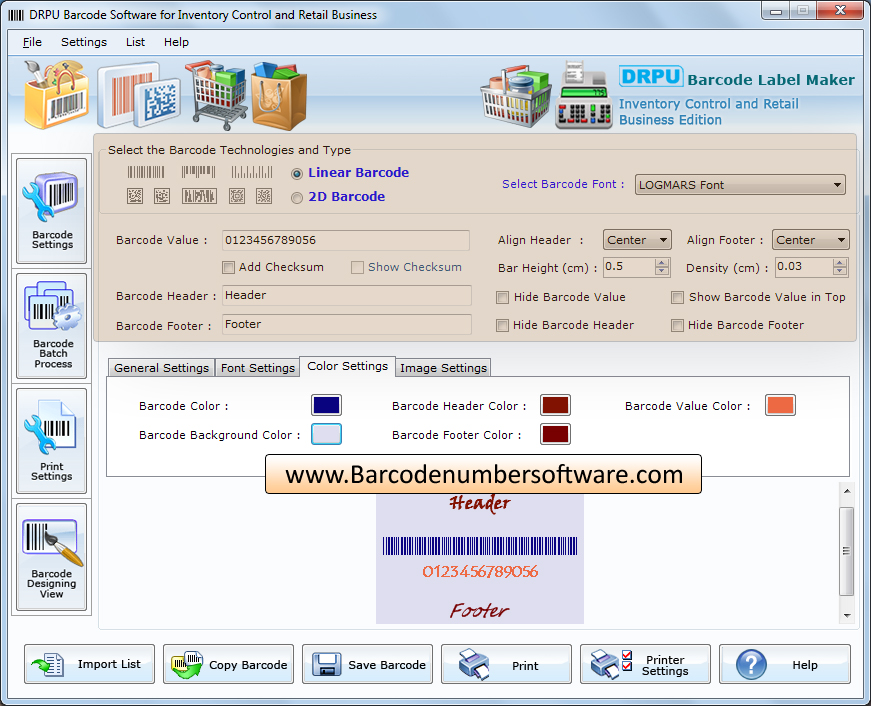Open the Print Settings sidebar icon
This screenshot has height=706, width=871.
pos(51,441)
